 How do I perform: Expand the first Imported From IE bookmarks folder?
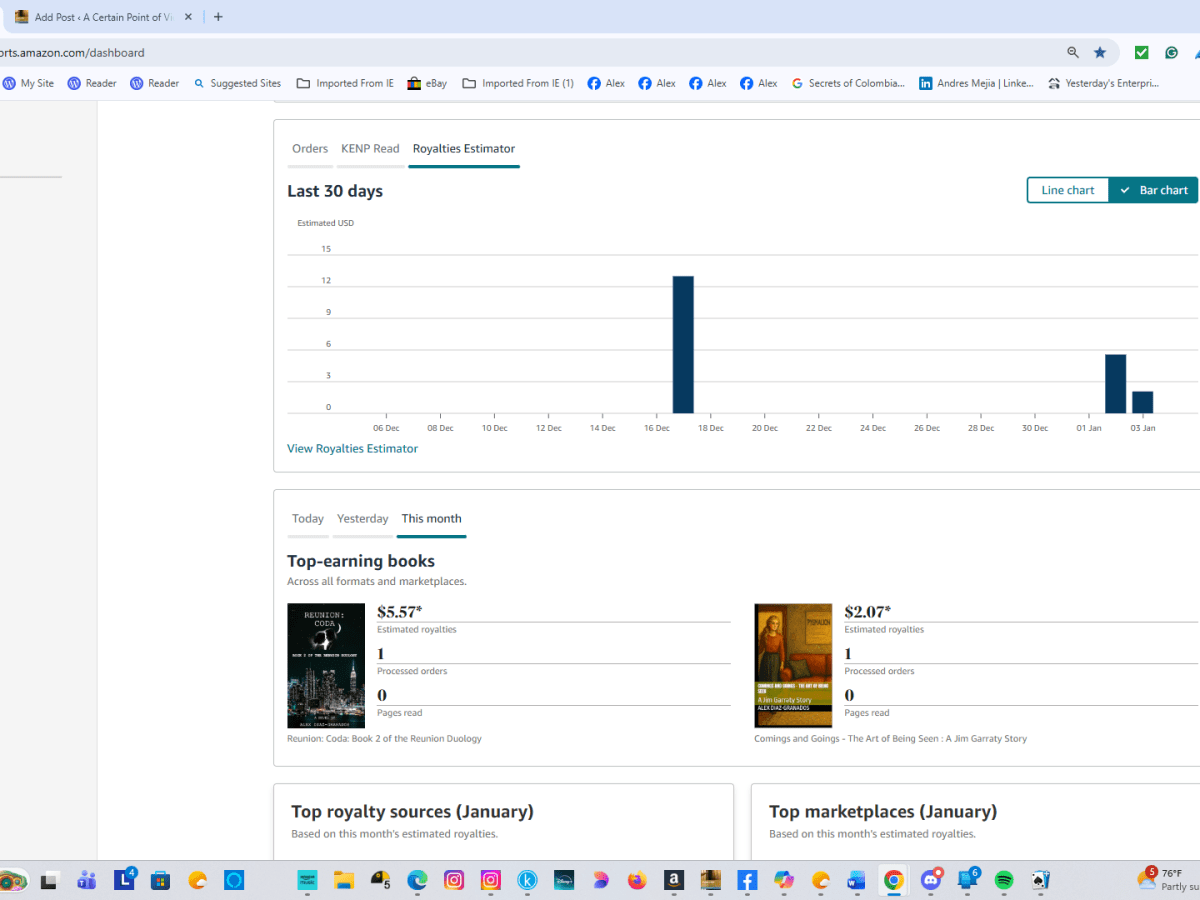345,83
